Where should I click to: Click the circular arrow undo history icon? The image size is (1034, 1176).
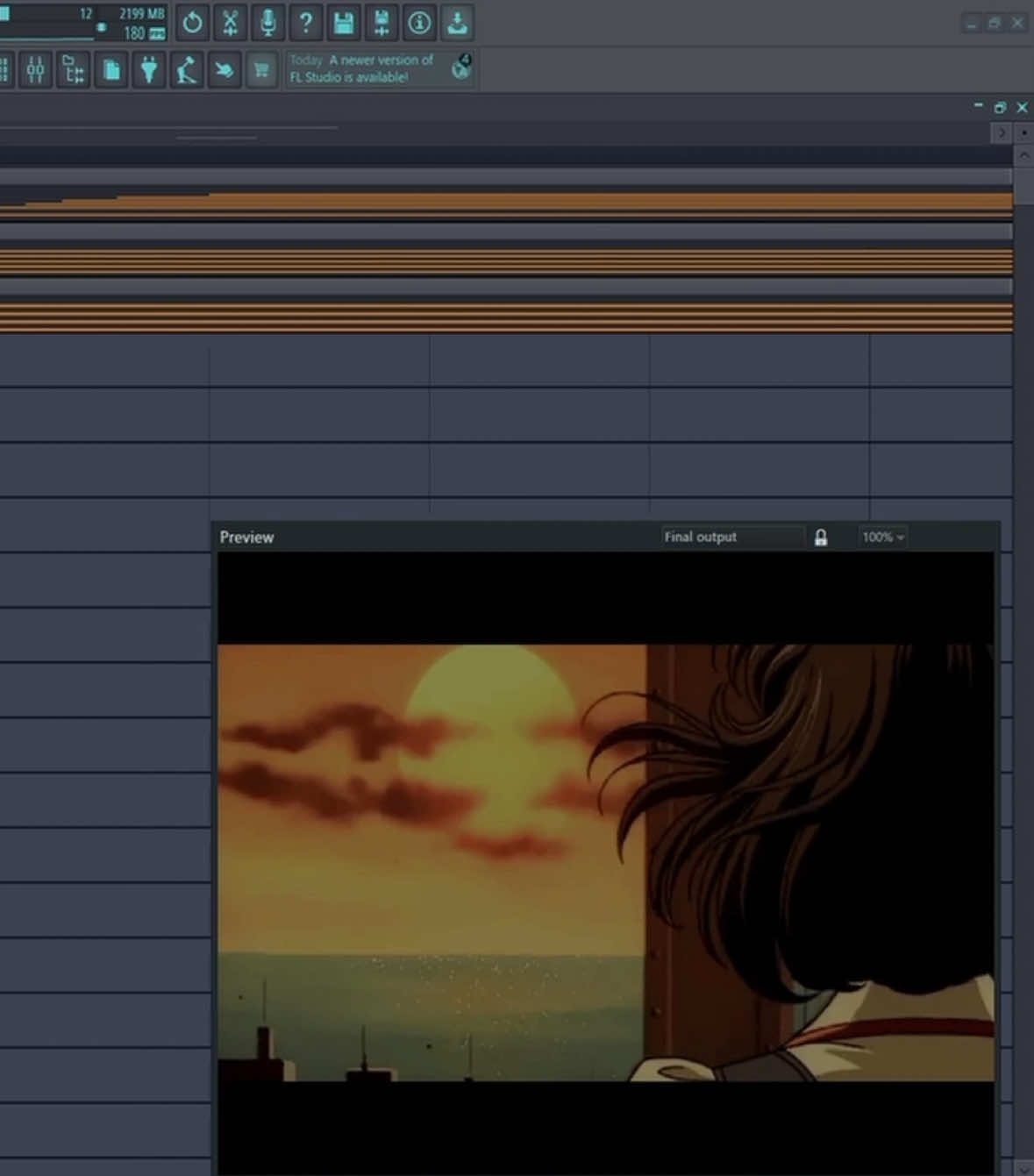192,23
